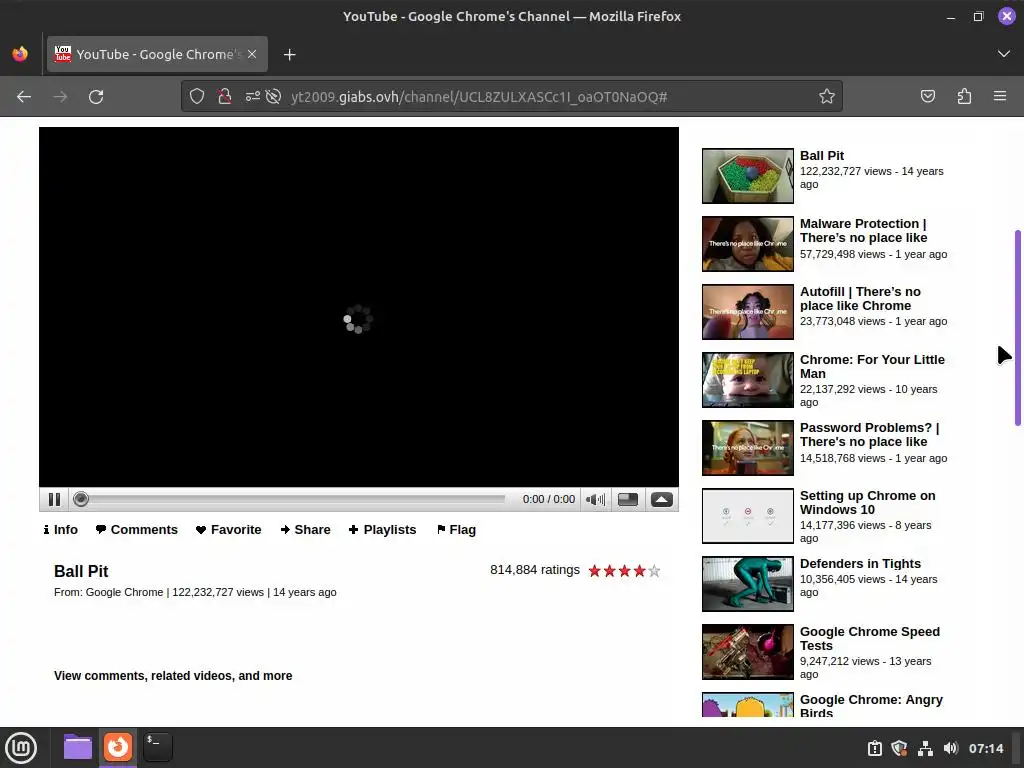
Task: Open the Playlists tab
Action: (383, 530)
